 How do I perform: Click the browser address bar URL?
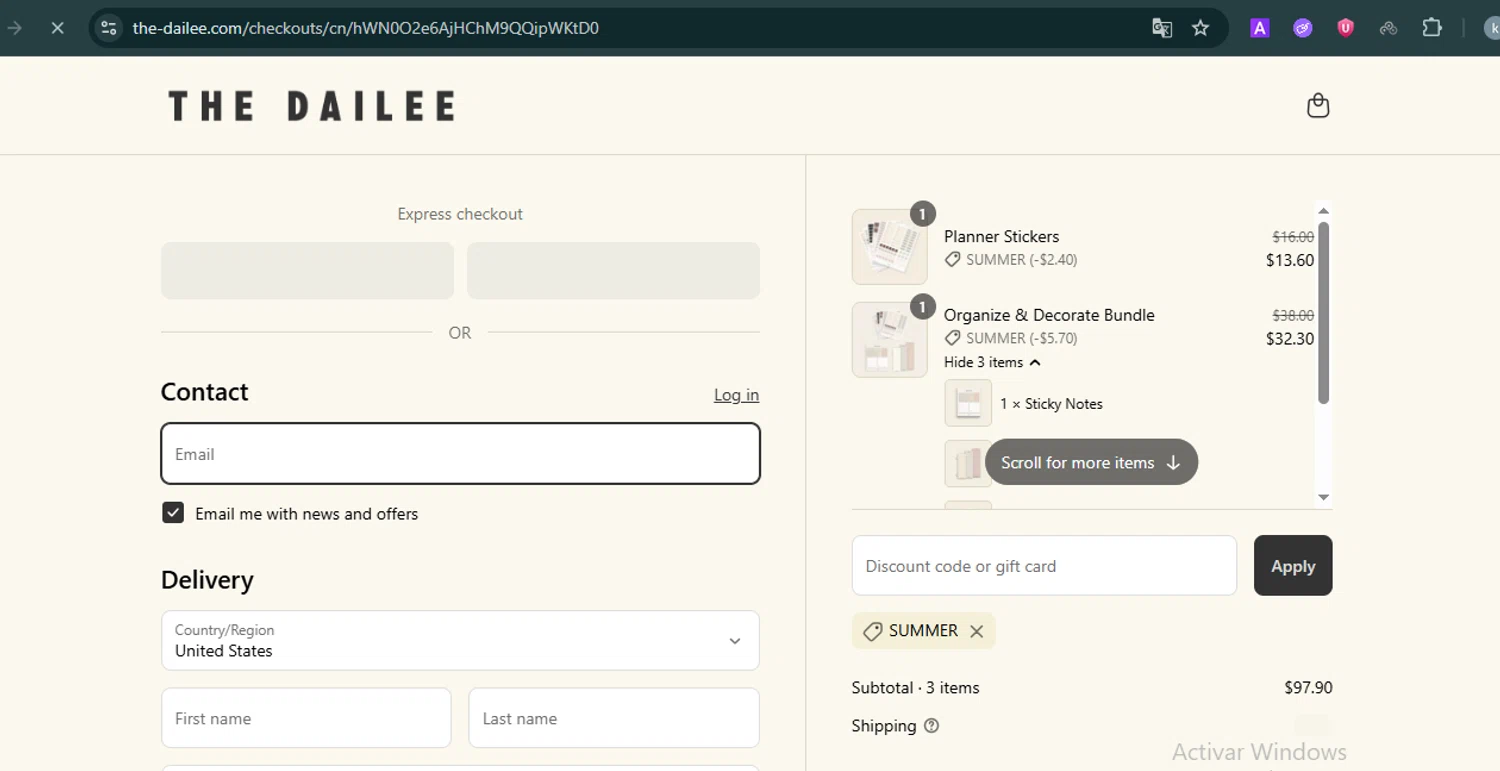click(x=365, y=28)
